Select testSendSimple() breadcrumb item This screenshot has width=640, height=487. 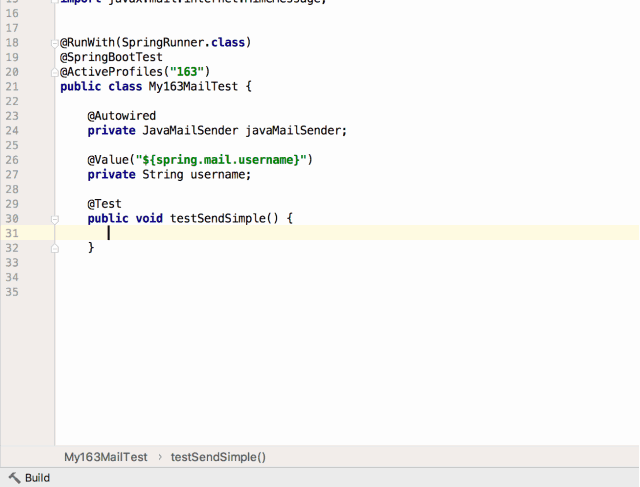[218, 457]
